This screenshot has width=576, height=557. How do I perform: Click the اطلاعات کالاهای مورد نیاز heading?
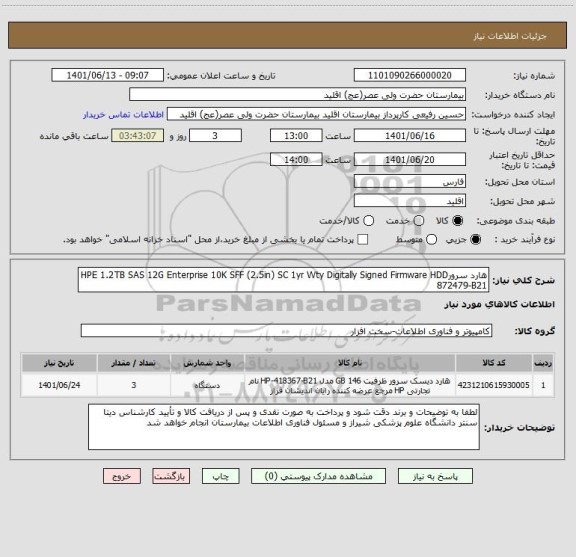tap(500, 304)
